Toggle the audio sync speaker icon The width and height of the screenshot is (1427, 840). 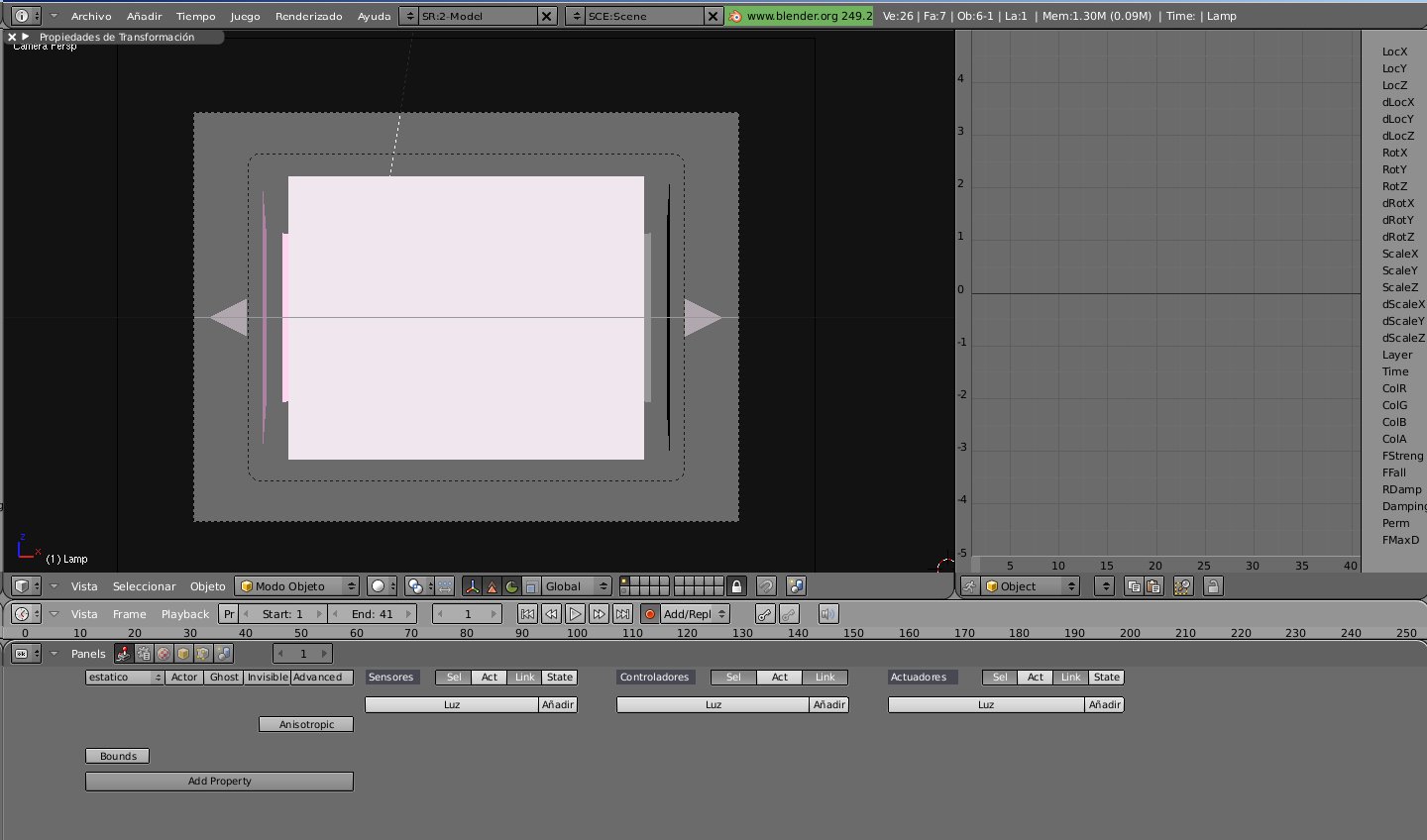(828, 614)
